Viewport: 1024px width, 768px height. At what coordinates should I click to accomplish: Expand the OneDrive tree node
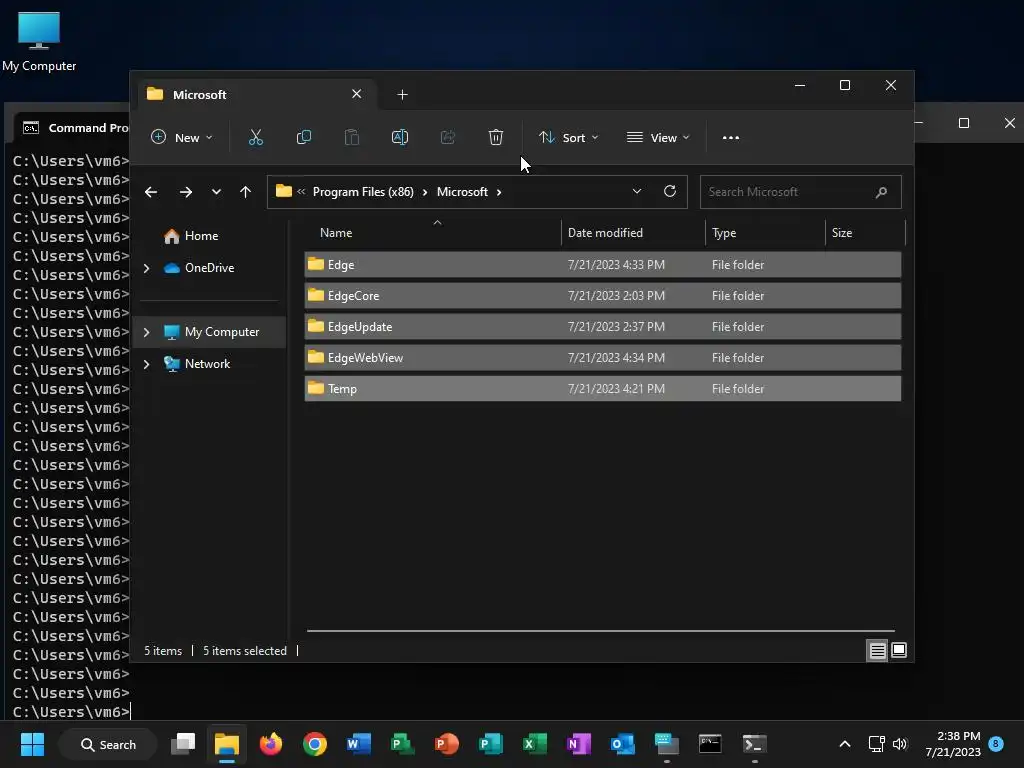click(x=146, y=268)
